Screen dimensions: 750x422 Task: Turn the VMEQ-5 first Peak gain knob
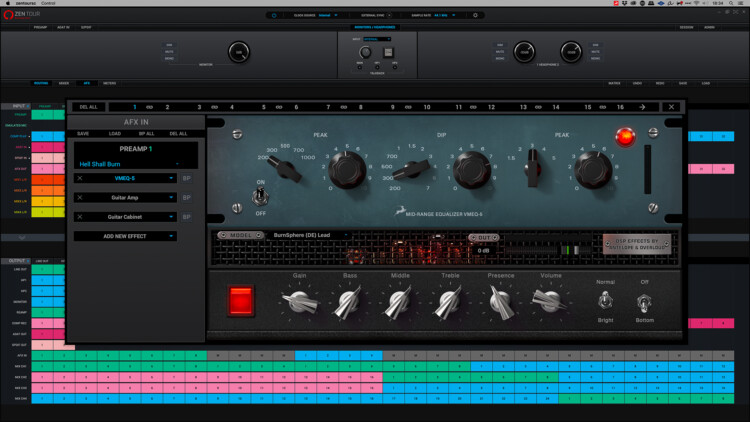[347, 169]
